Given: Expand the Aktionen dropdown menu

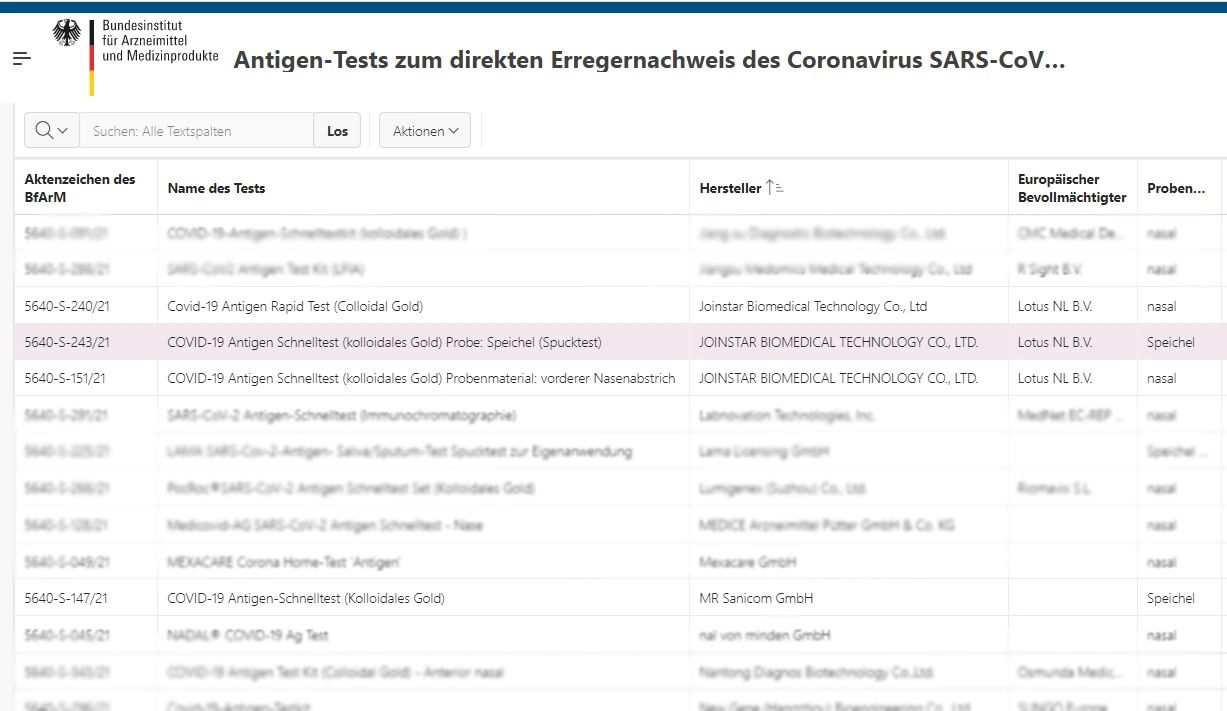Looking at the screenshot, I should tap(424, 131).
